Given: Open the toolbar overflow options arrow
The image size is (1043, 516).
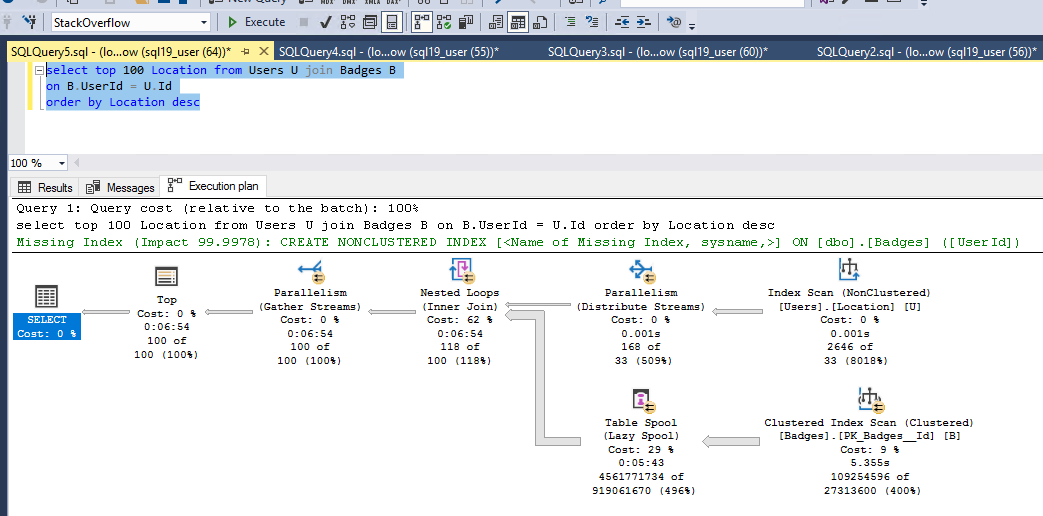Looking at the screenshot, I should tap(692, 27).
